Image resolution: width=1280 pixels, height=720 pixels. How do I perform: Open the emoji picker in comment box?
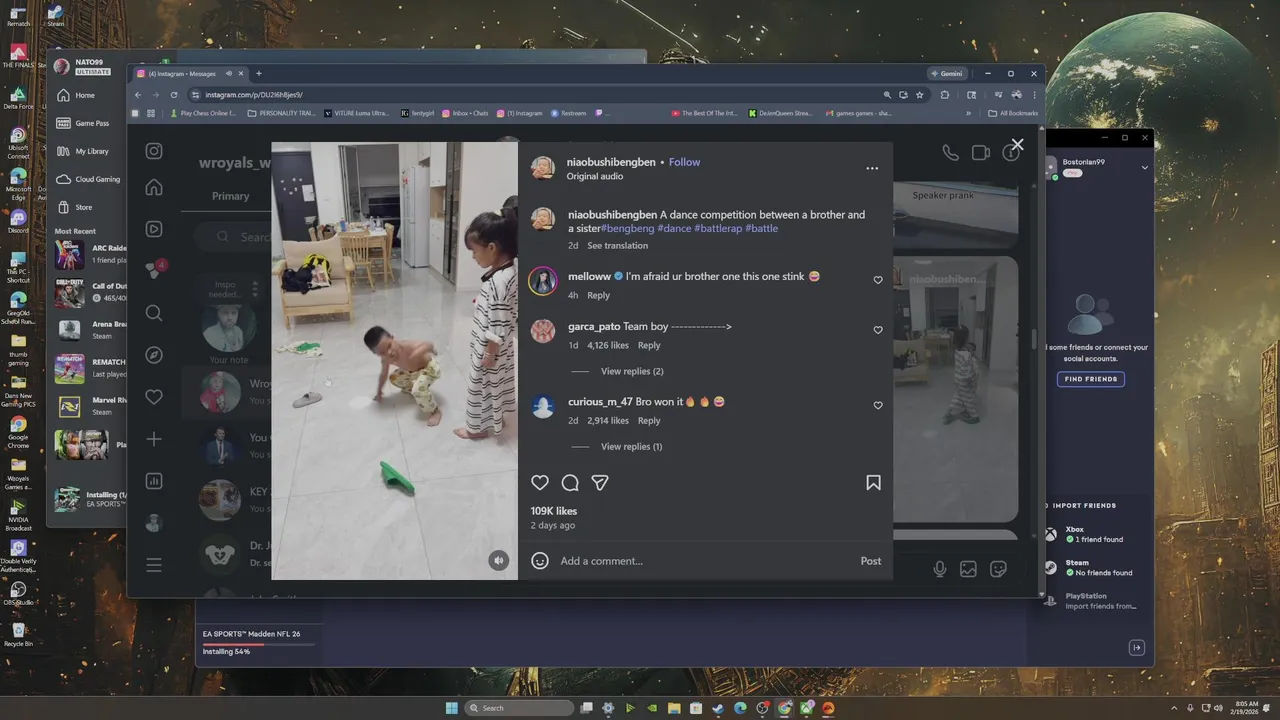(540, 561)
